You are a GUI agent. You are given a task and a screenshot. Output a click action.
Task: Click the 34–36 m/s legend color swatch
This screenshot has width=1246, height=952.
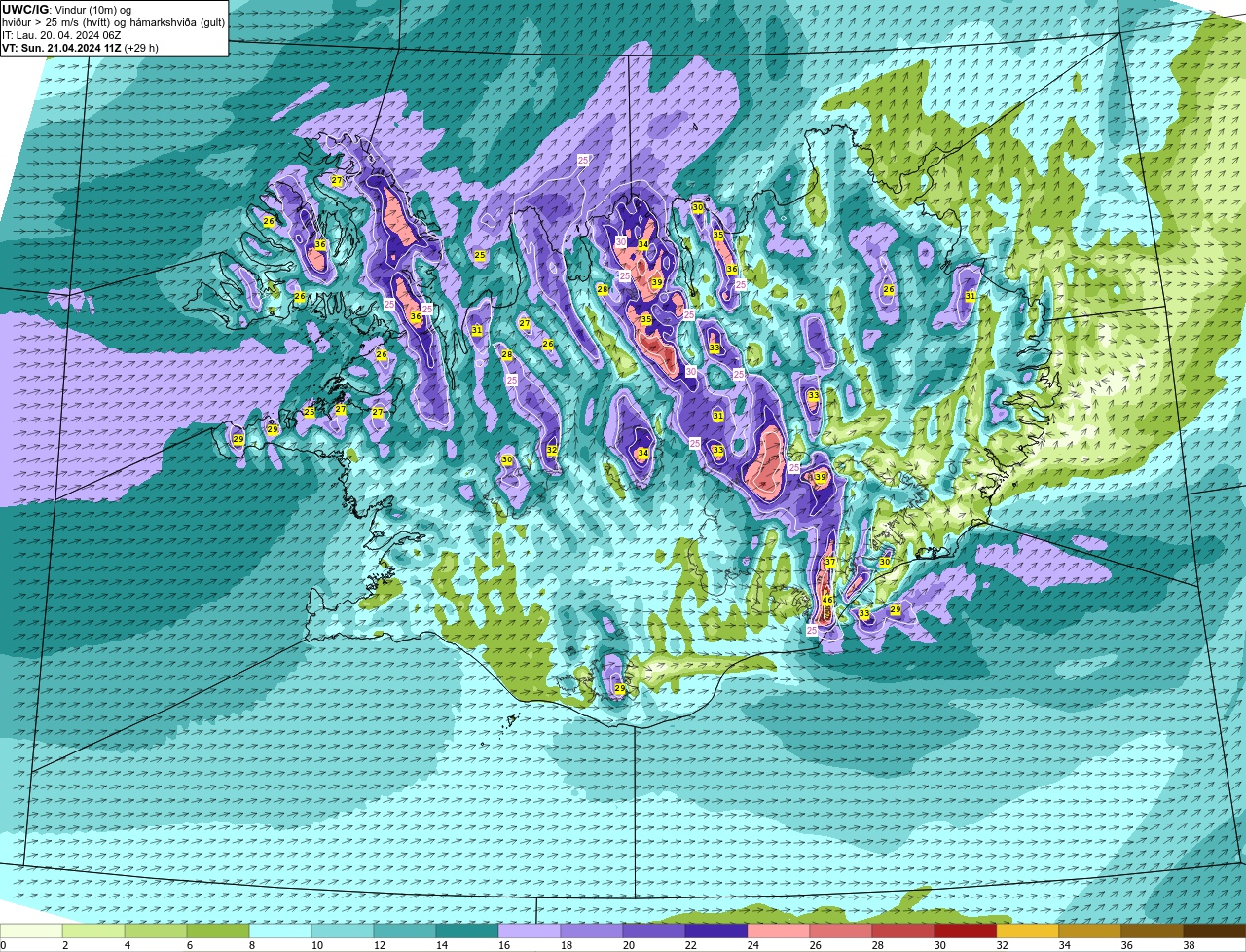click(x=1090, y=931)
